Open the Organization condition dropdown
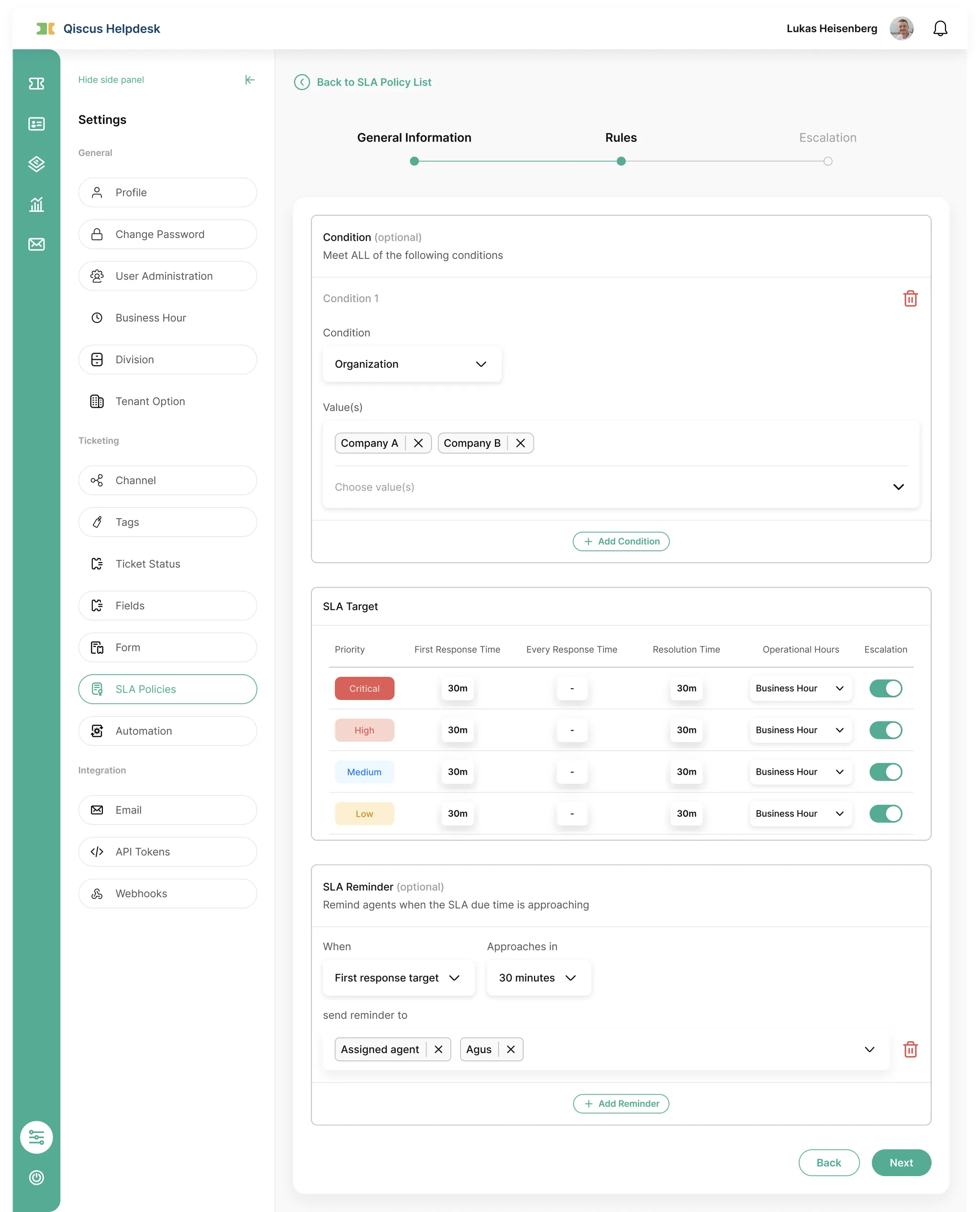 click(x=412, y=364)
